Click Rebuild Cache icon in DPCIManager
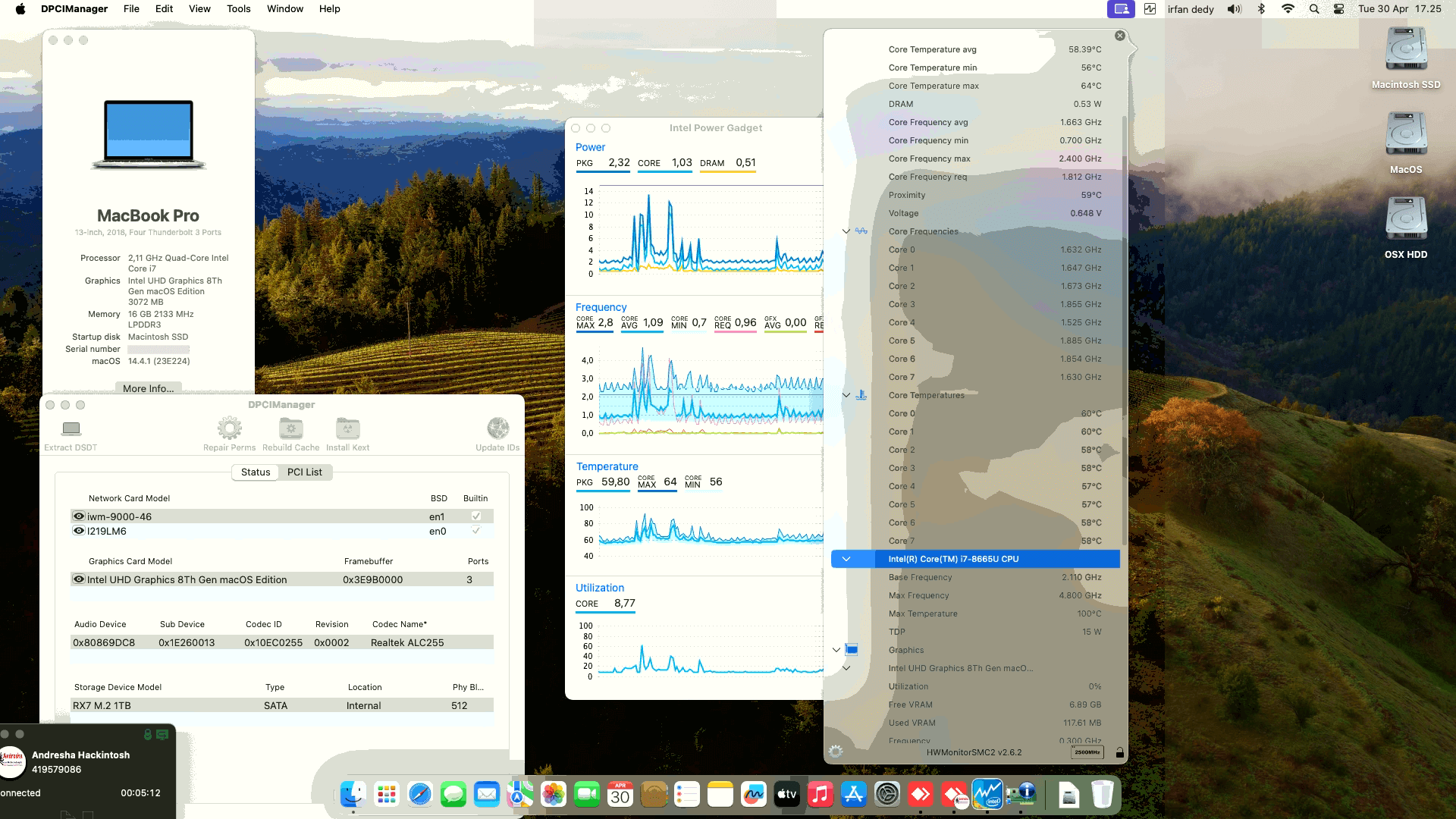This screenshot has width=1456, height=819. pyautogui.click(x=290, y=428)
